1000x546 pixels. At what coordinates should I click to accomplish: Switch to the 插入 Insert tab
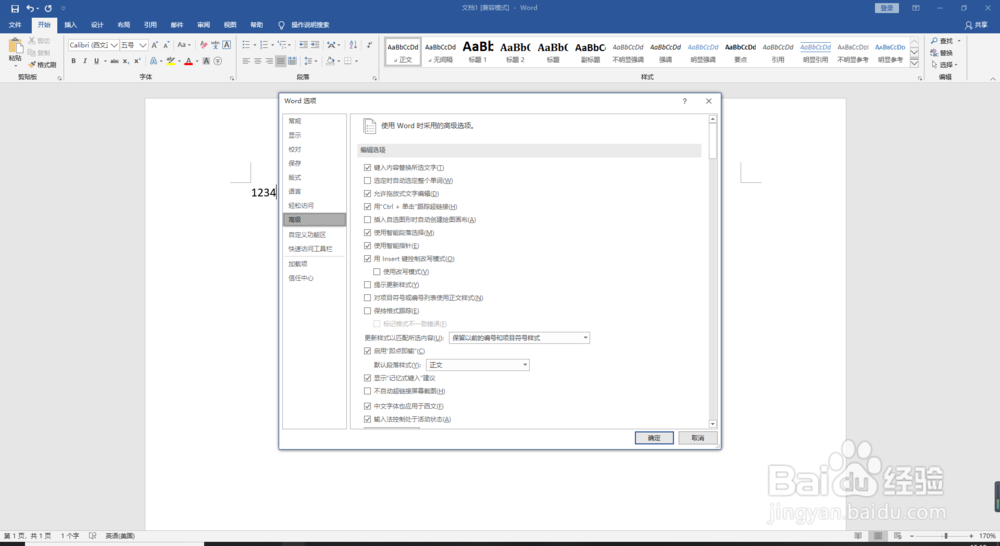[71, 25]
